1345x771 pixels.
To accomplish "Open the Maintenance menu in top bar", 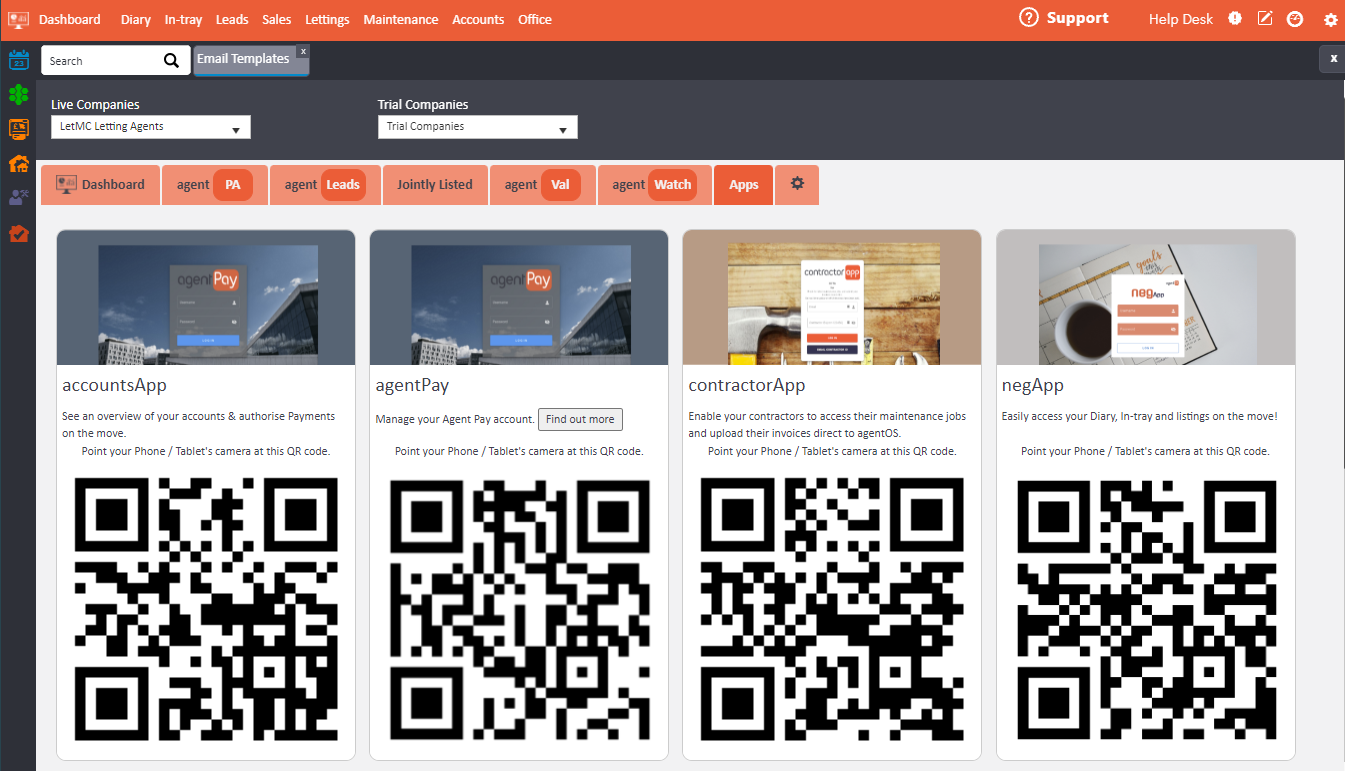I will (x=400, y=19).
